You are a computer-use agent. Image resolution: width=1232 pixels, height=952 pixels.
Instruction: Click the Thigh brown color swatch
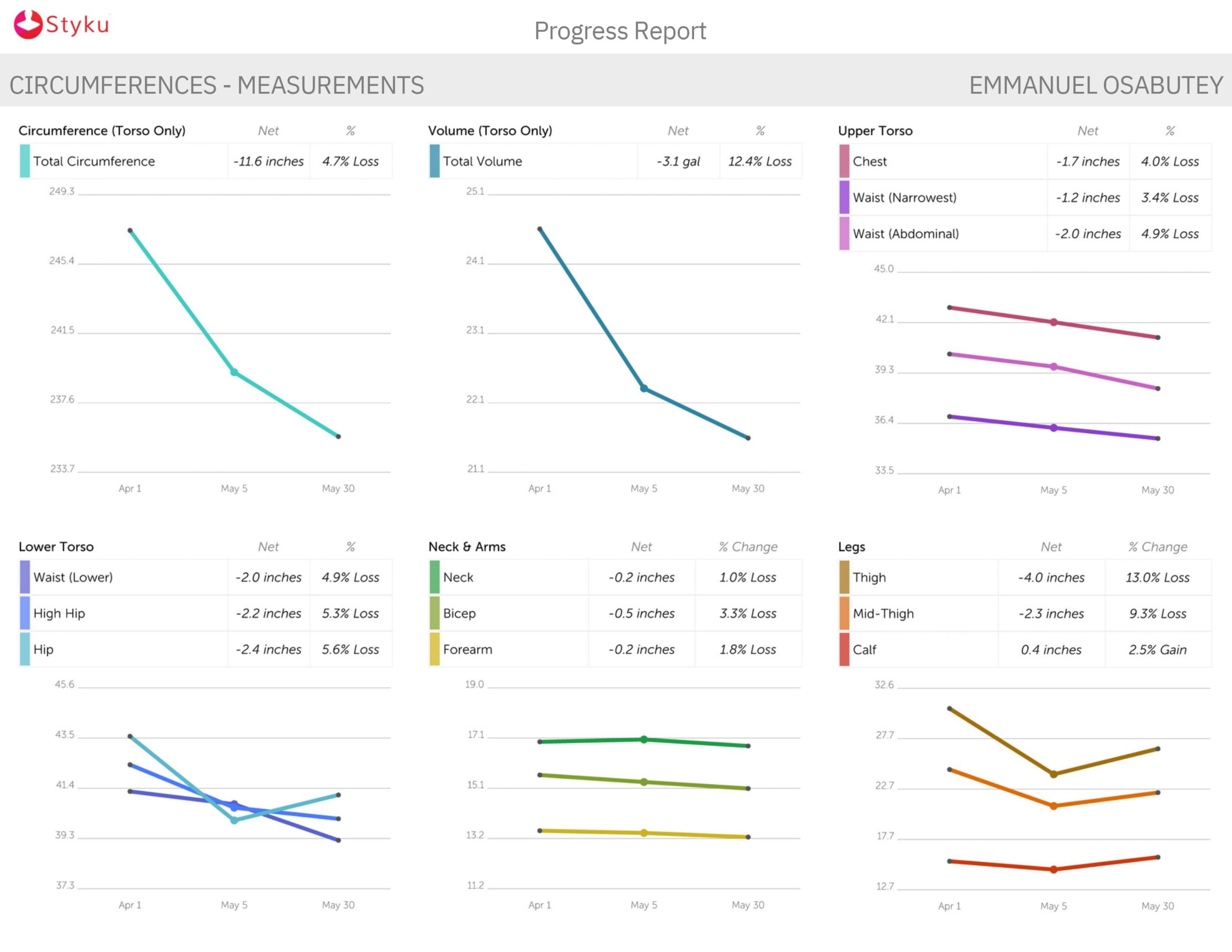pos(845,577)
